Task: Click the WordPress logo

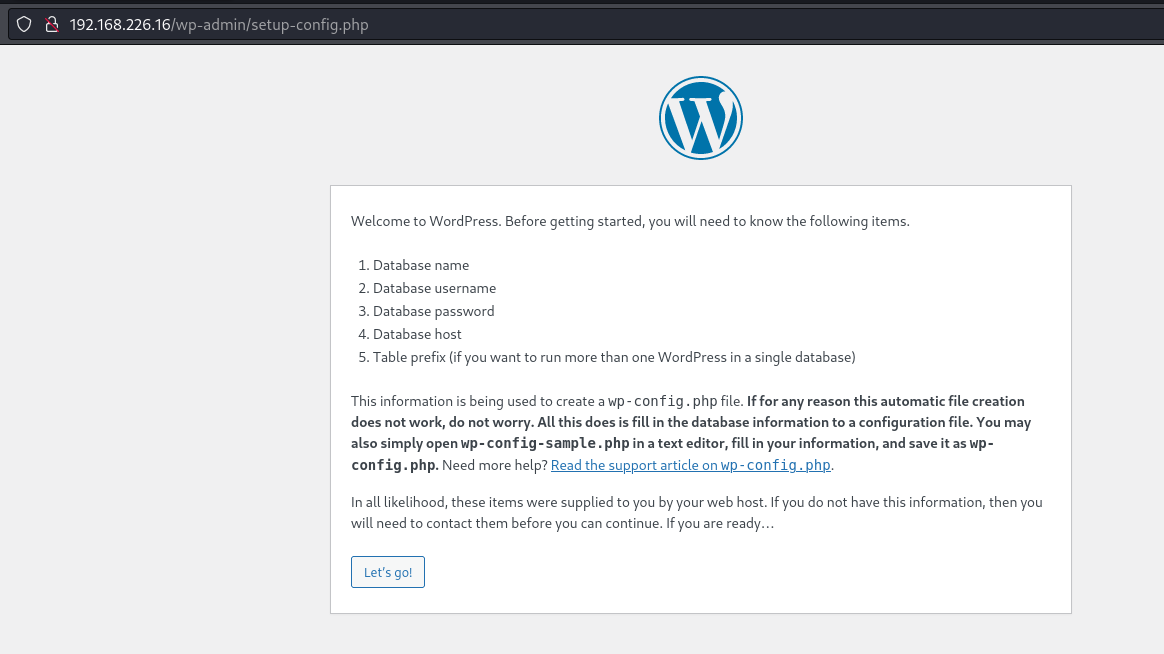Action: click(x=701, y=118)
